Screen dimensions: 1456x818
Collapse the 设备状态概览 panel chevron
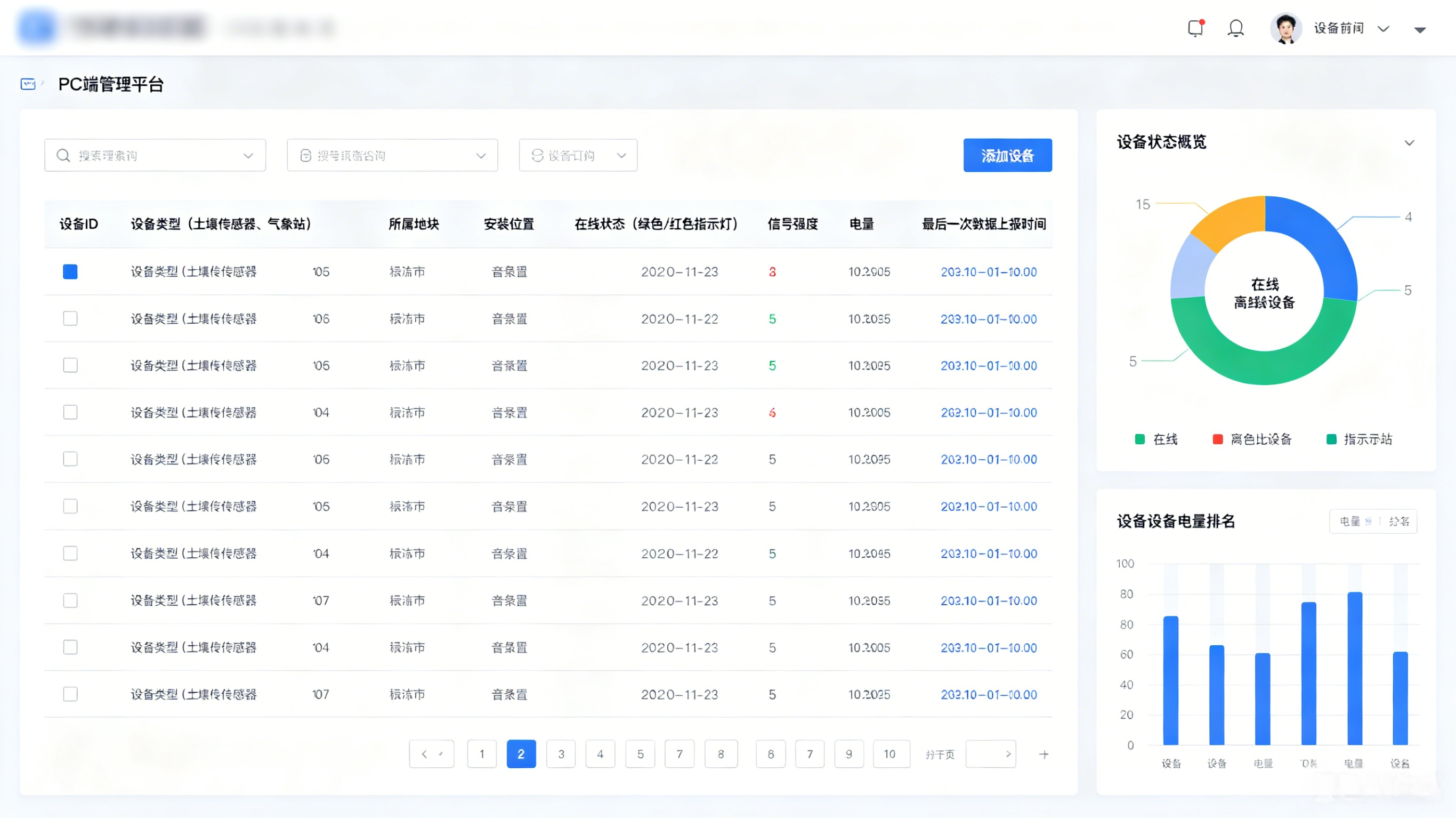1409,142
